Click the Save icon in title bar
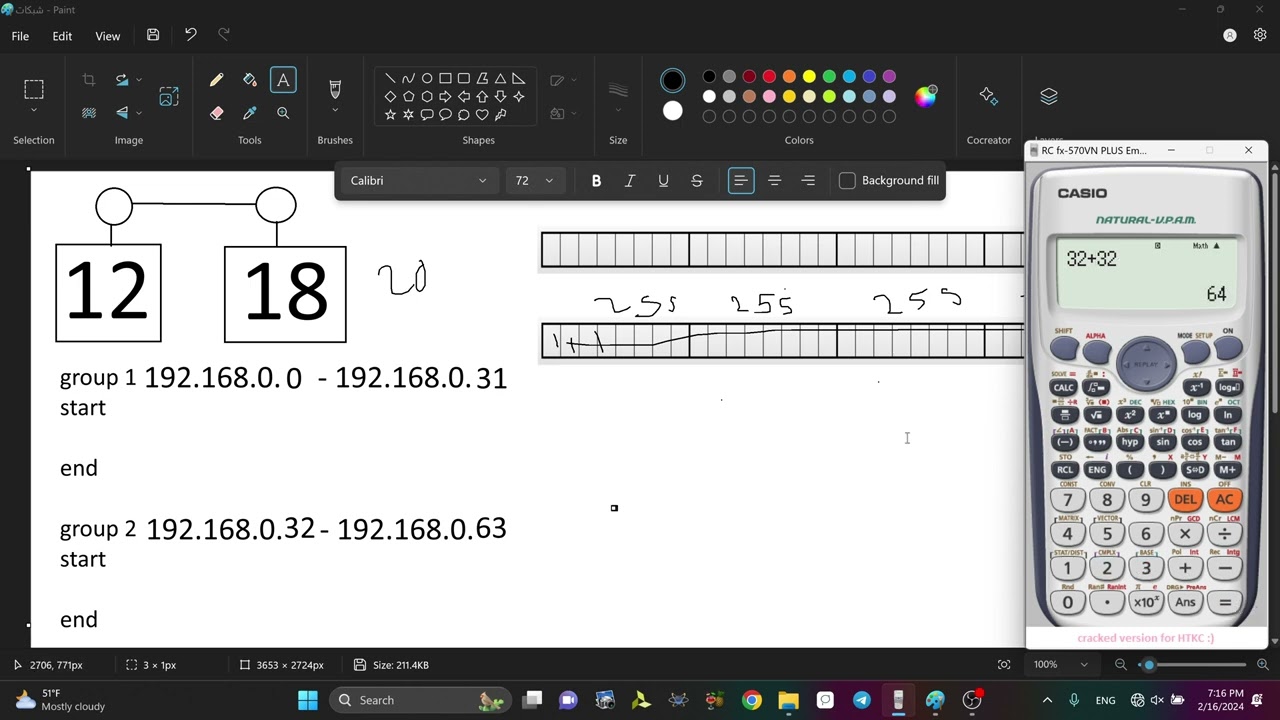The width and height of the screenshot is (1280, 720). click(x=153, y=35)
